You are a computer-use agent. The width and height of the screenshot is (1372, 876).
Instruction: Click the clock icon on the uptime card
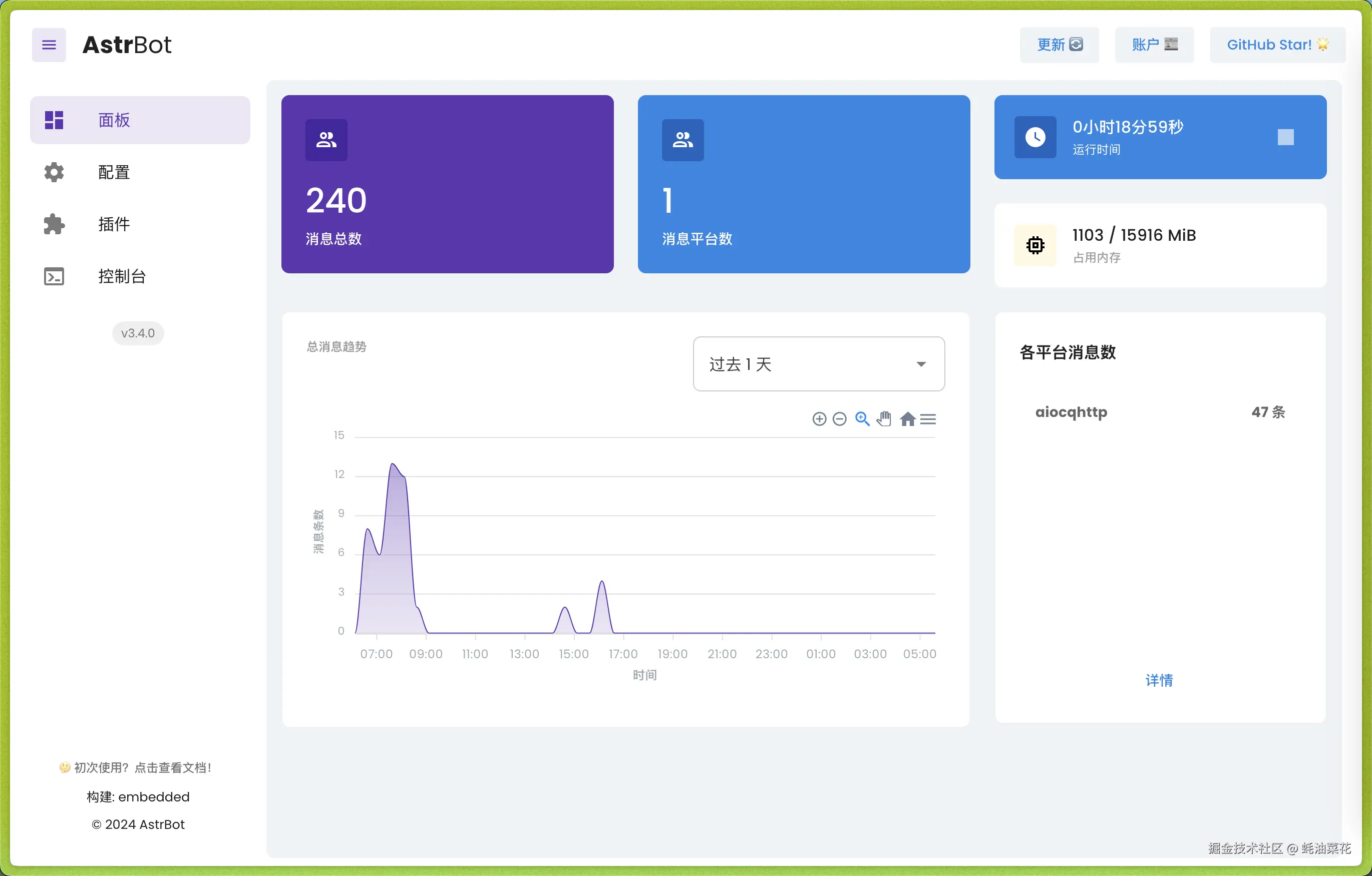[1036, 137]
